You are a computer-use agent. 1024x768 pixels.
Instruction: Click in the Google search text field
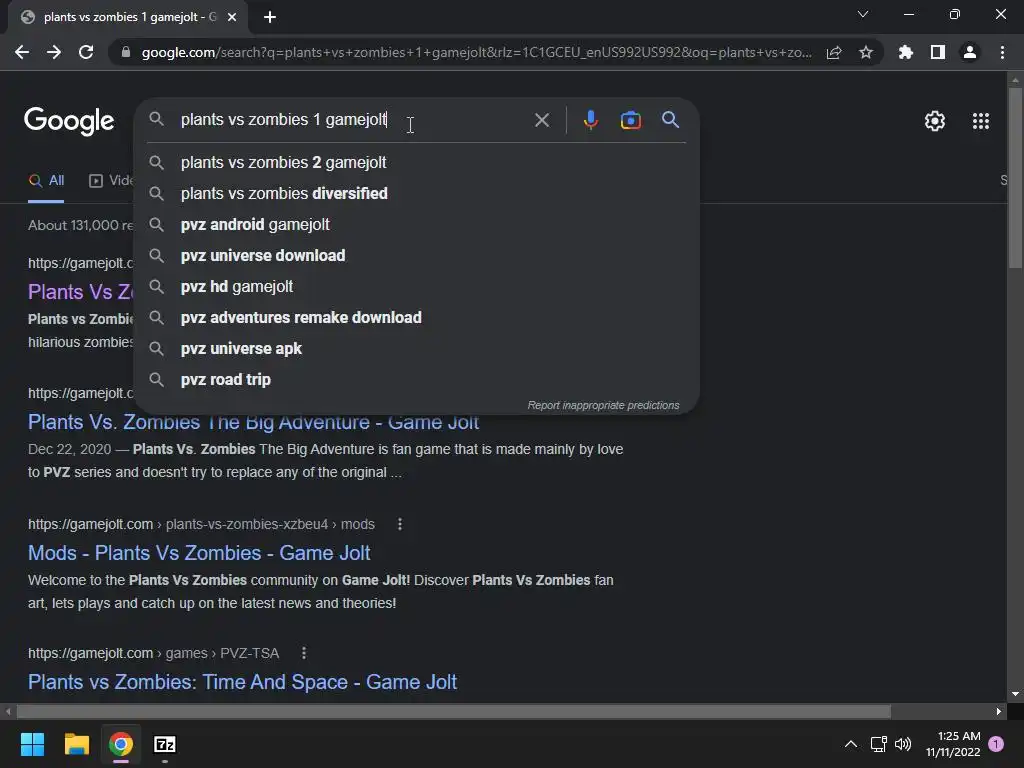[353, 120]
